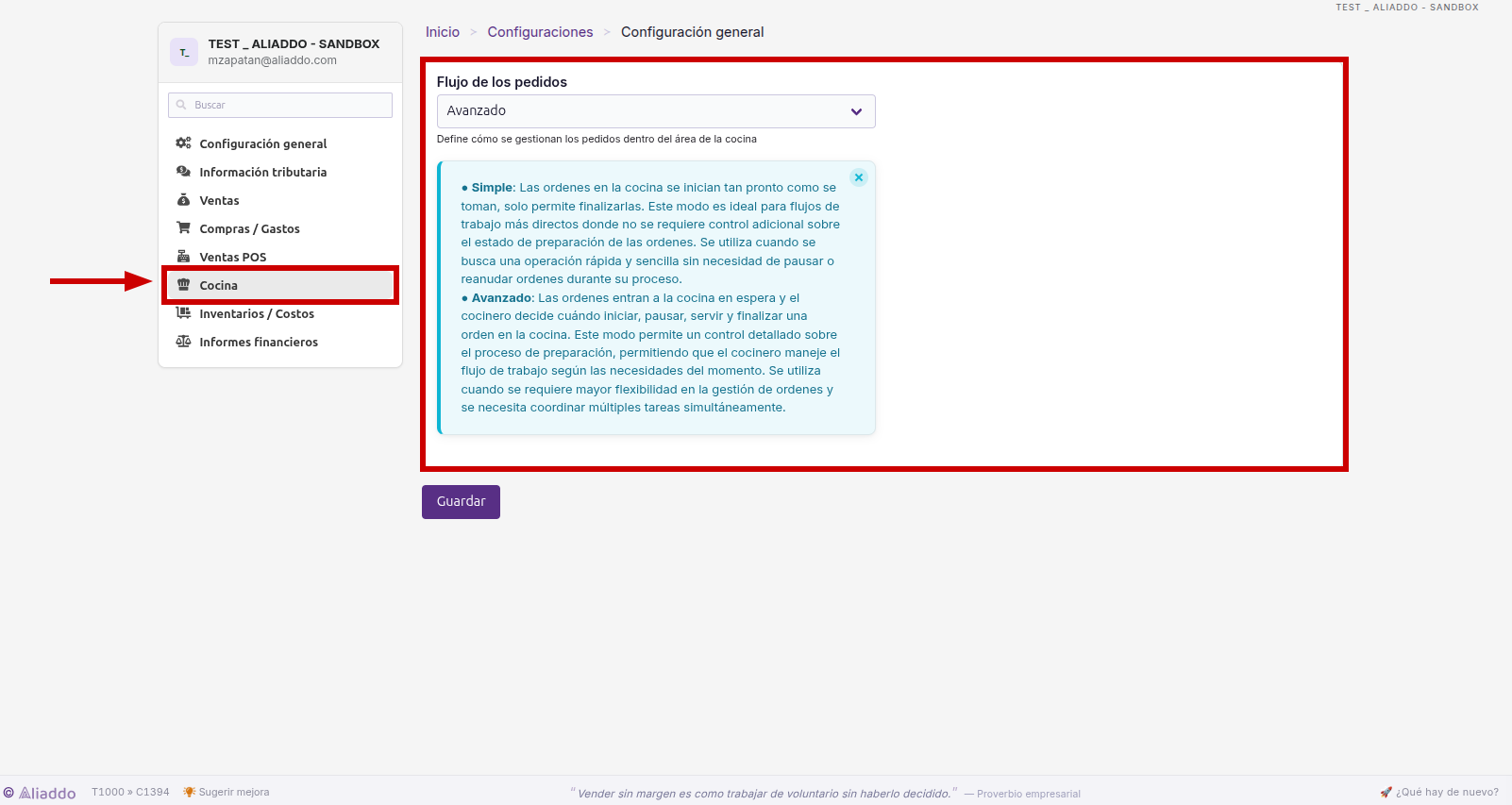The height and width of the screenshot is (805, 1512).
Task: Click Sugerir mejora link in footer
Action: (227, 792)
